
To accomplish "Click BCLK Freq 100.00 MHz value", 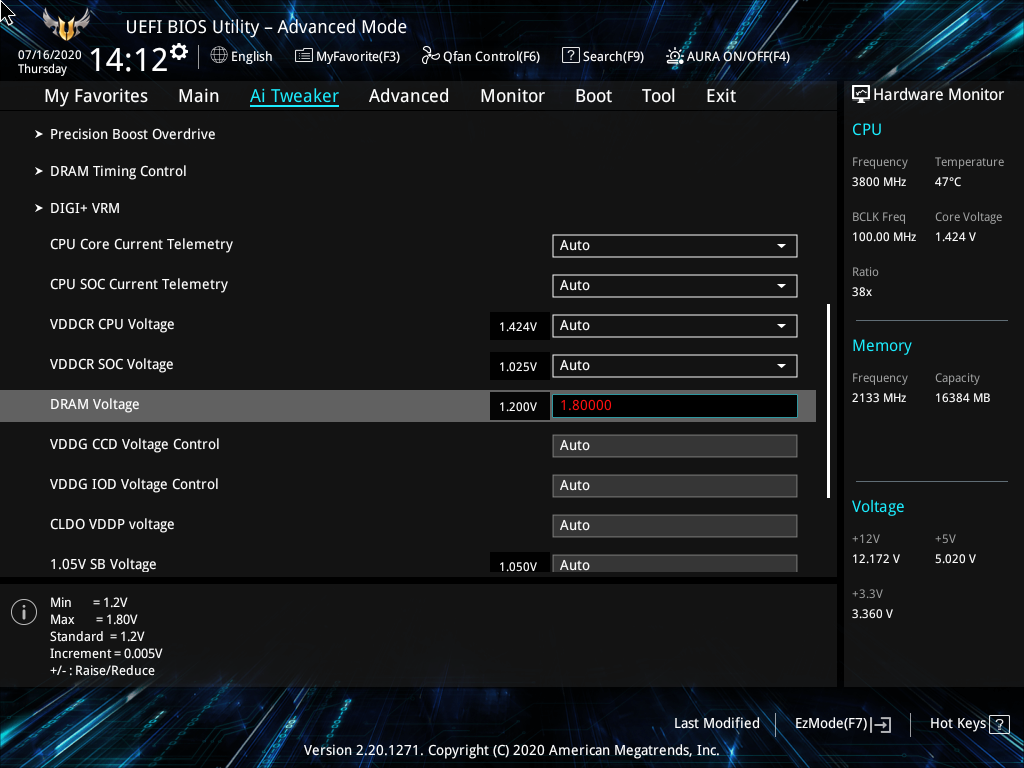I will 884,237.
